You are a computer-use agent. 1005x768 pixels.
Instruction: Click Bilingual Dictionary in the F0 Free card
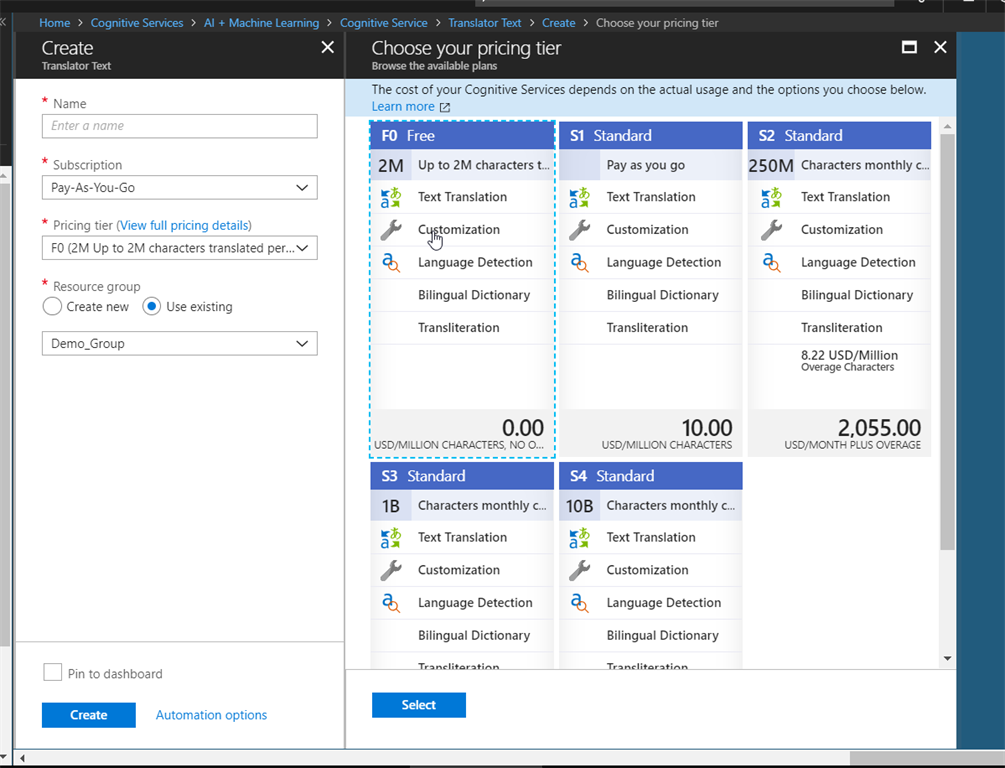[x=474, y=295]
